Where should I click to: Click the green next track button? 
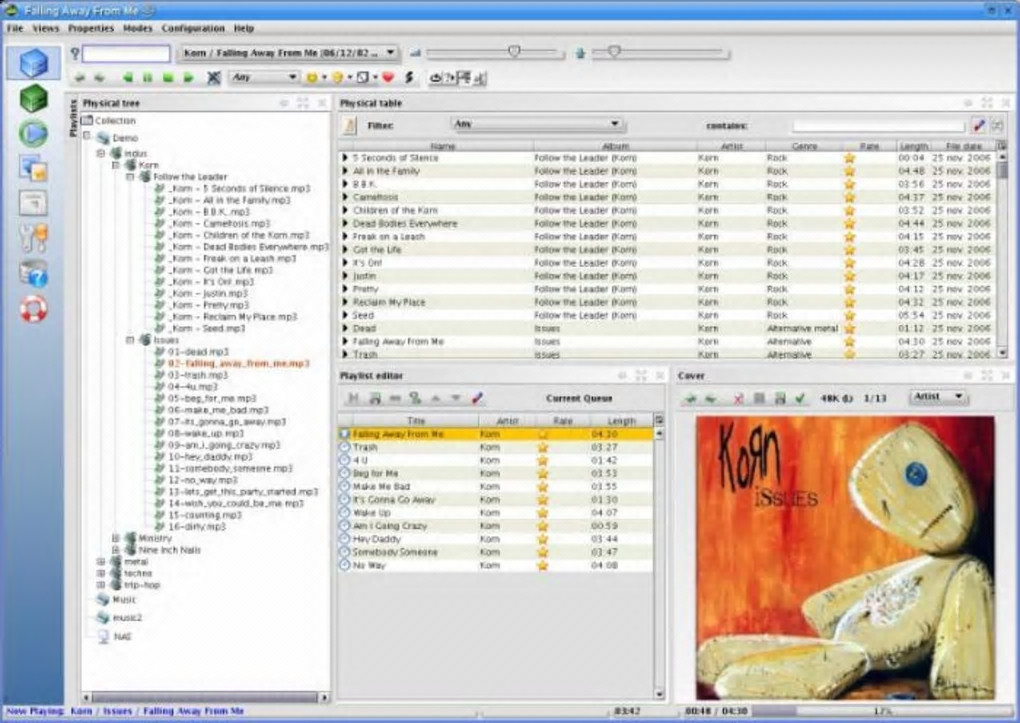coord(189,78)
